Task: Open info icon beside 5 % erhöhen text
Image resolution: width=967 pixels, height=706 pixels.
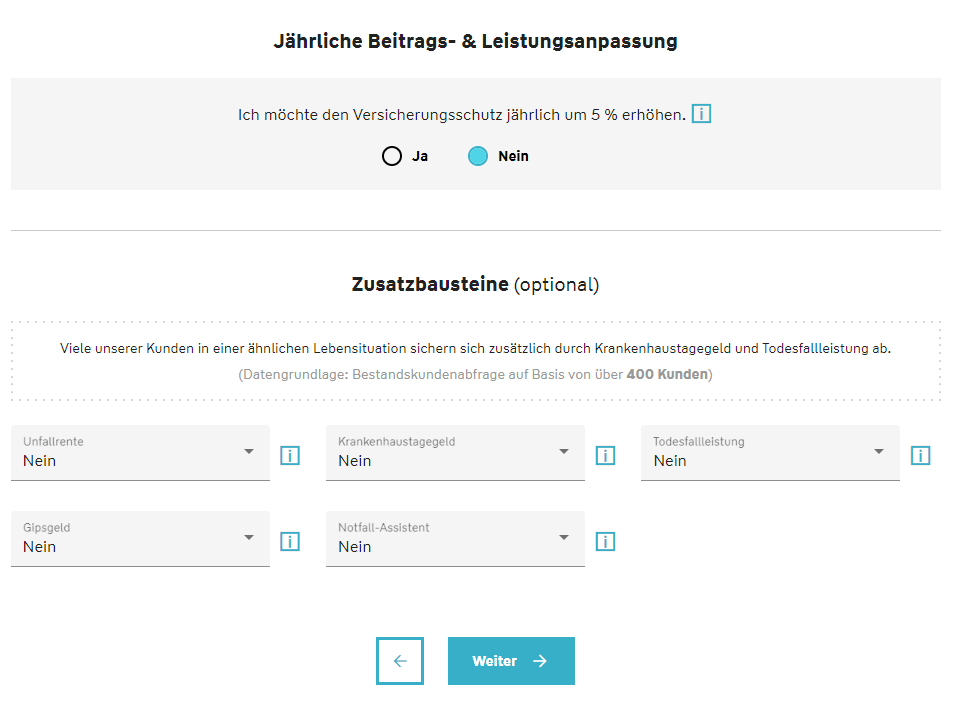Action: coord(701,114)
